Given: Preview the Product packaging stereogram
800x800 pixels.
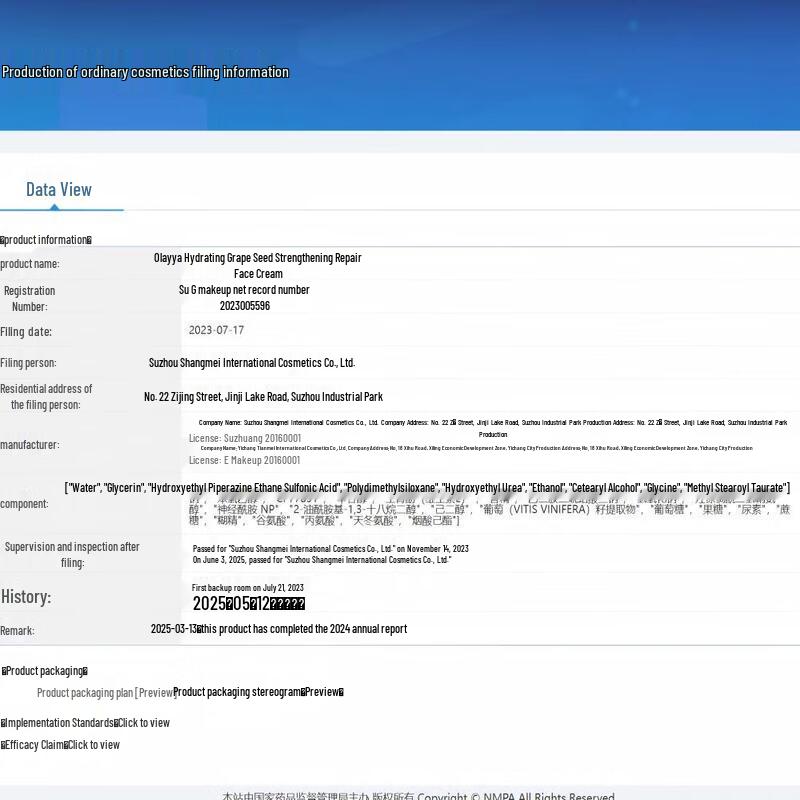Looking at the screenshot, I should point(258,692).
